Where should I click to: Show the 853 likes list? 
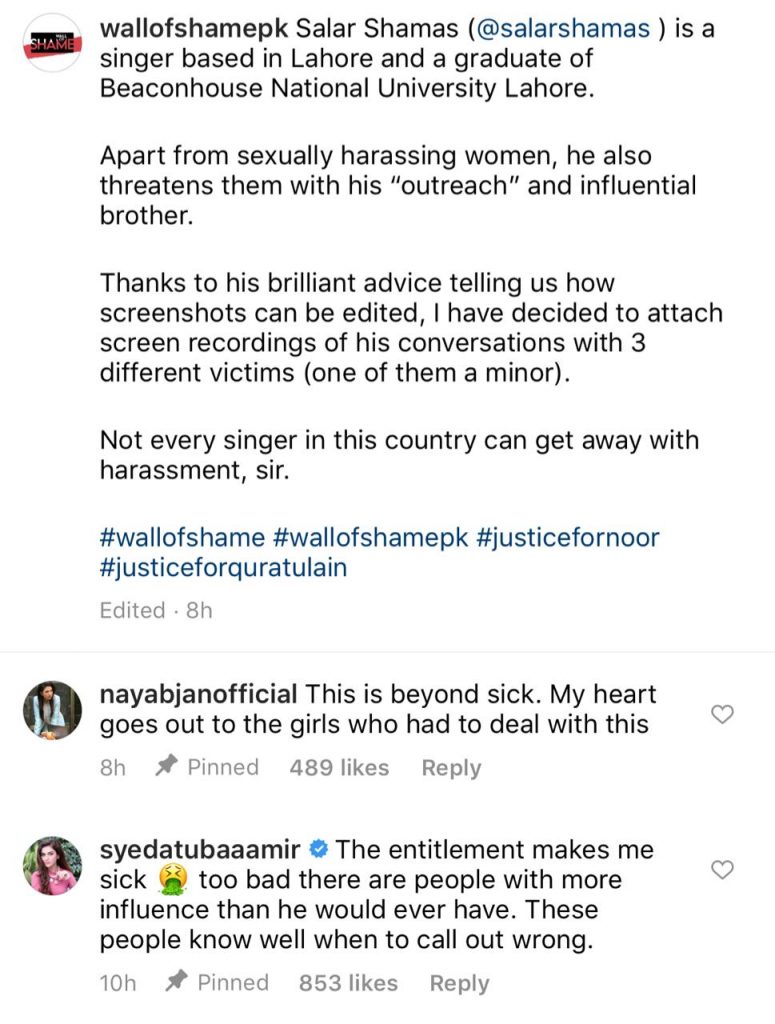[x=348, y=983]
